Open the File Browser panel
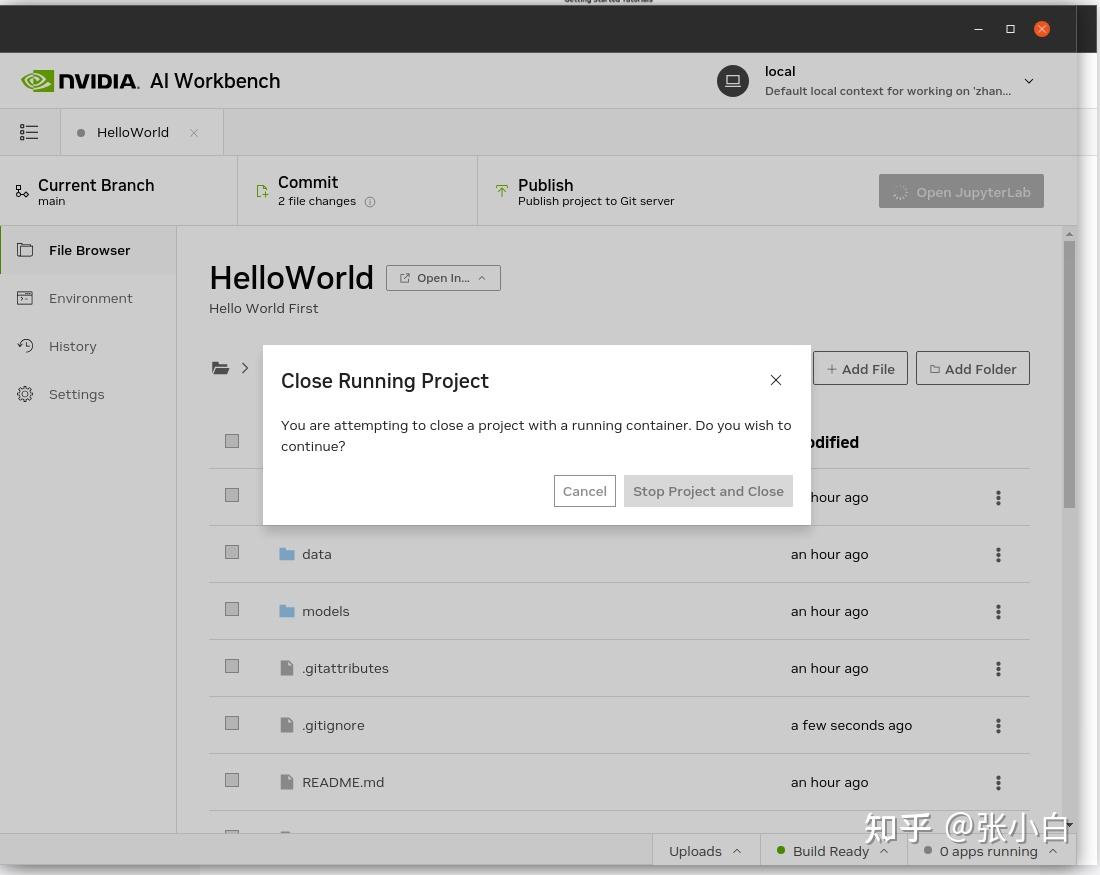This screenshot has width=1100, height=875. point(89,250)
